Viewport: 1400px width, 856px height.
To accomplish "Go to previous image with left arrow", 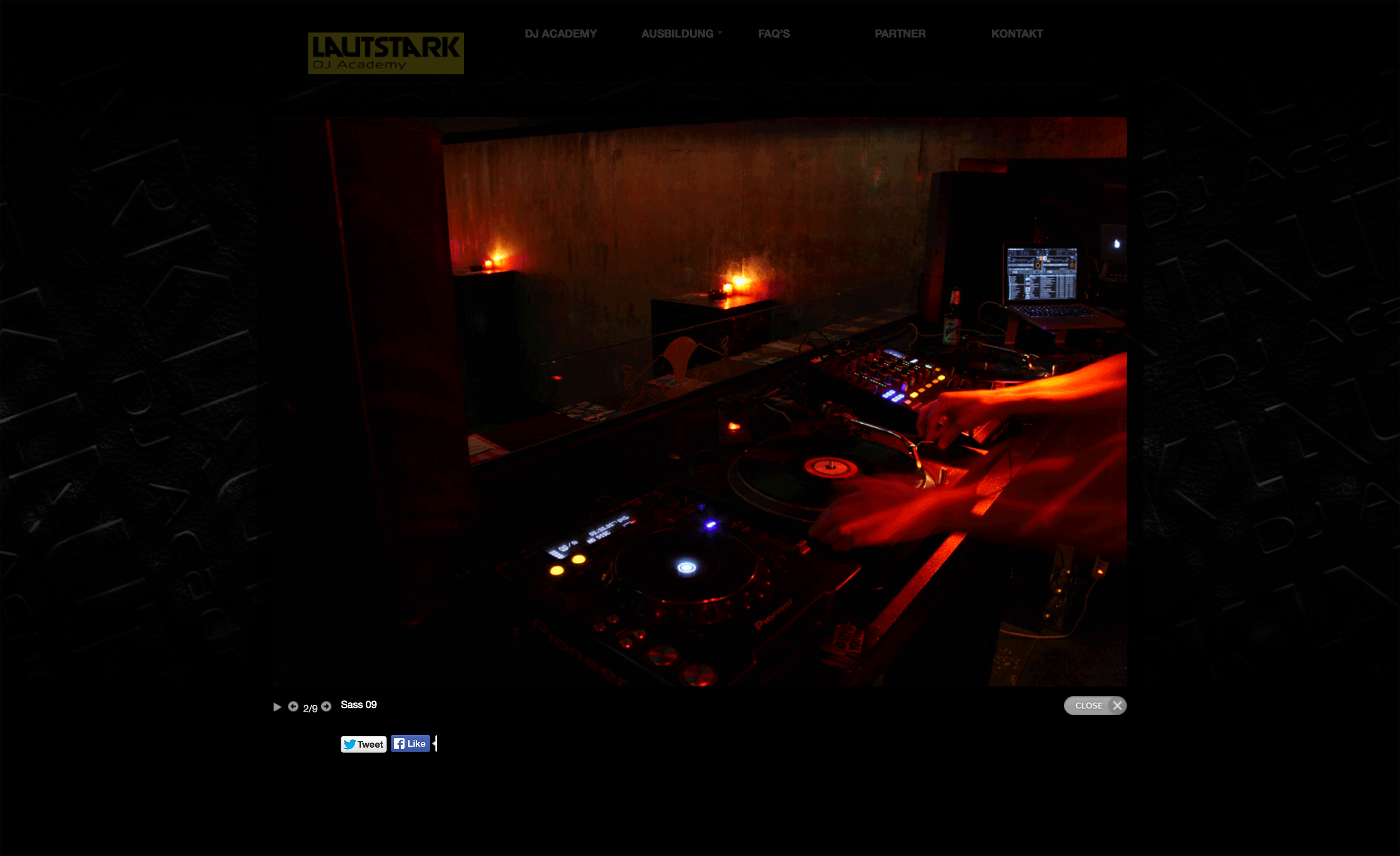I will pos(293,706).
